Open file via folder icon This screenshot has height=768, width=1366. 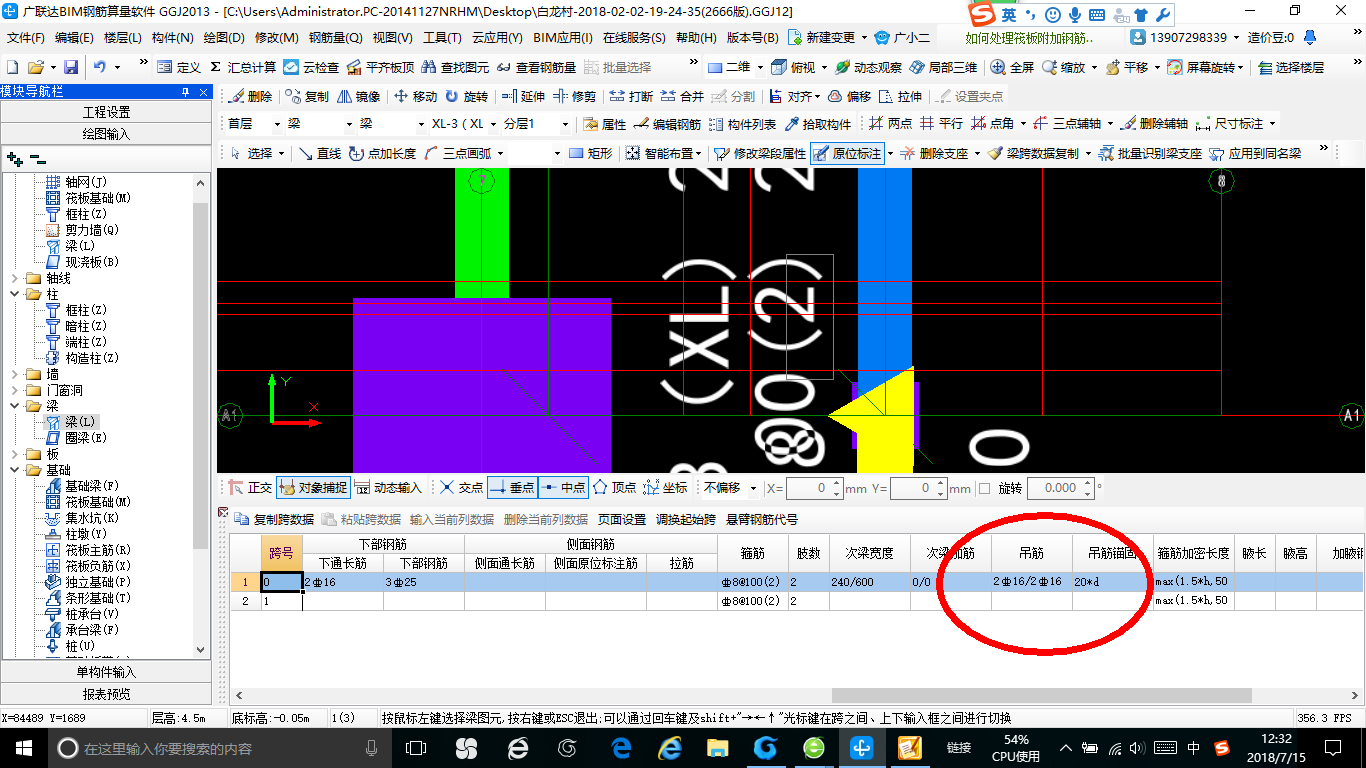pos(35,67)
